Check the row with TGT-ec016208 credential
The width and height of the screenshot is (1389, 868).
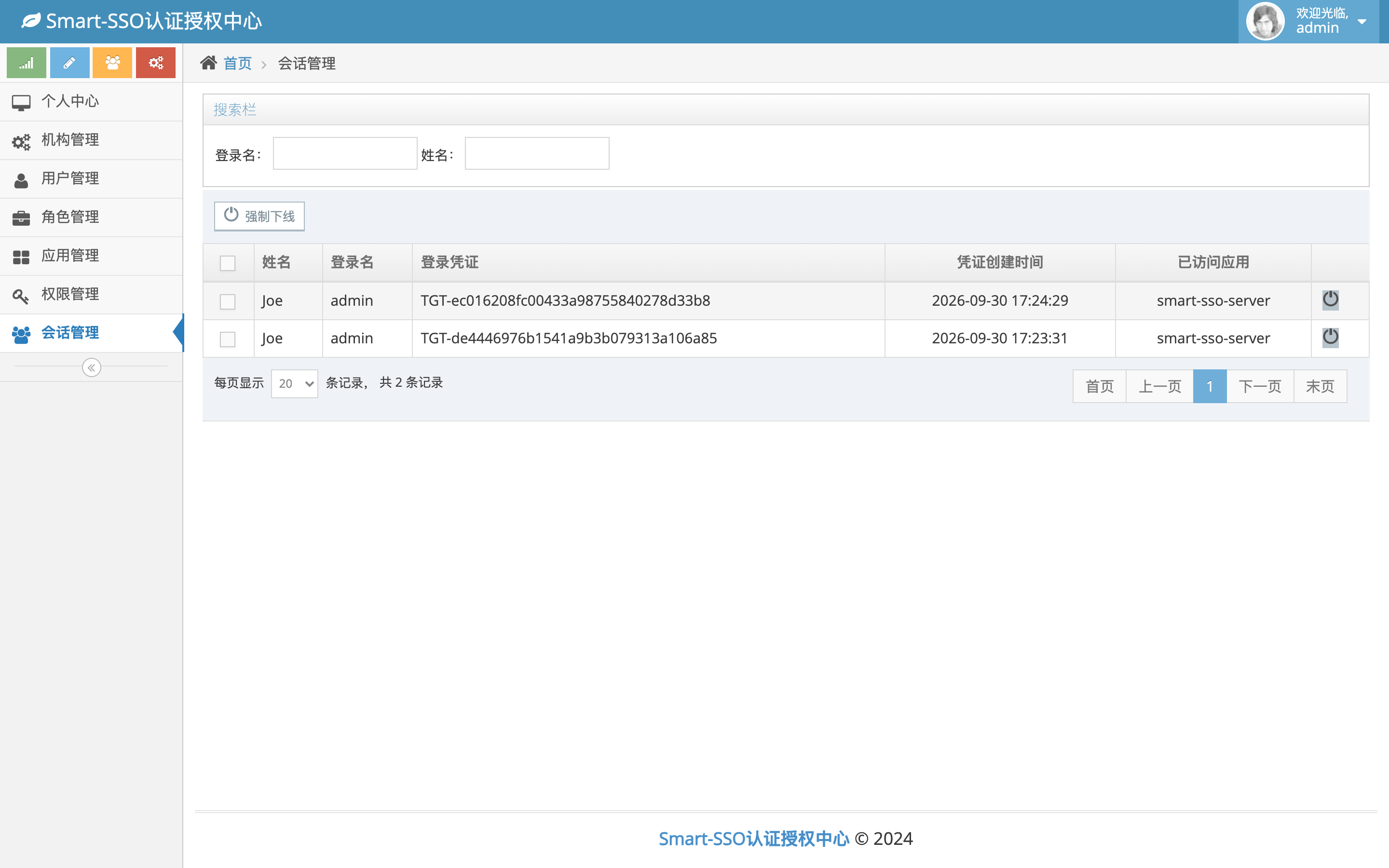click(x=228, y=301)
